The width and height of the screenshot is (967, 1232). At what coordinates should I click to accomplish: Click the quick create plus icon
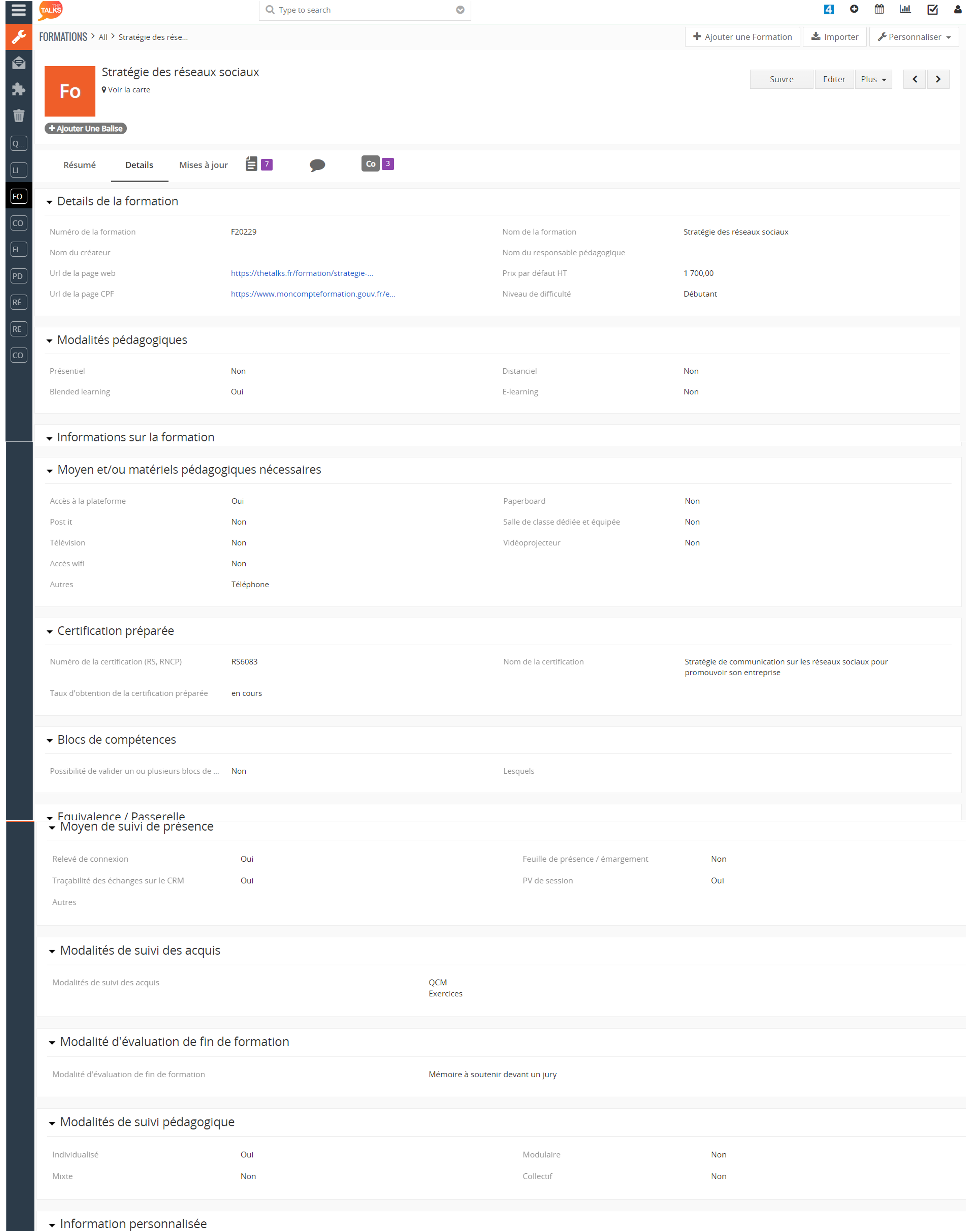coord(854,9)
